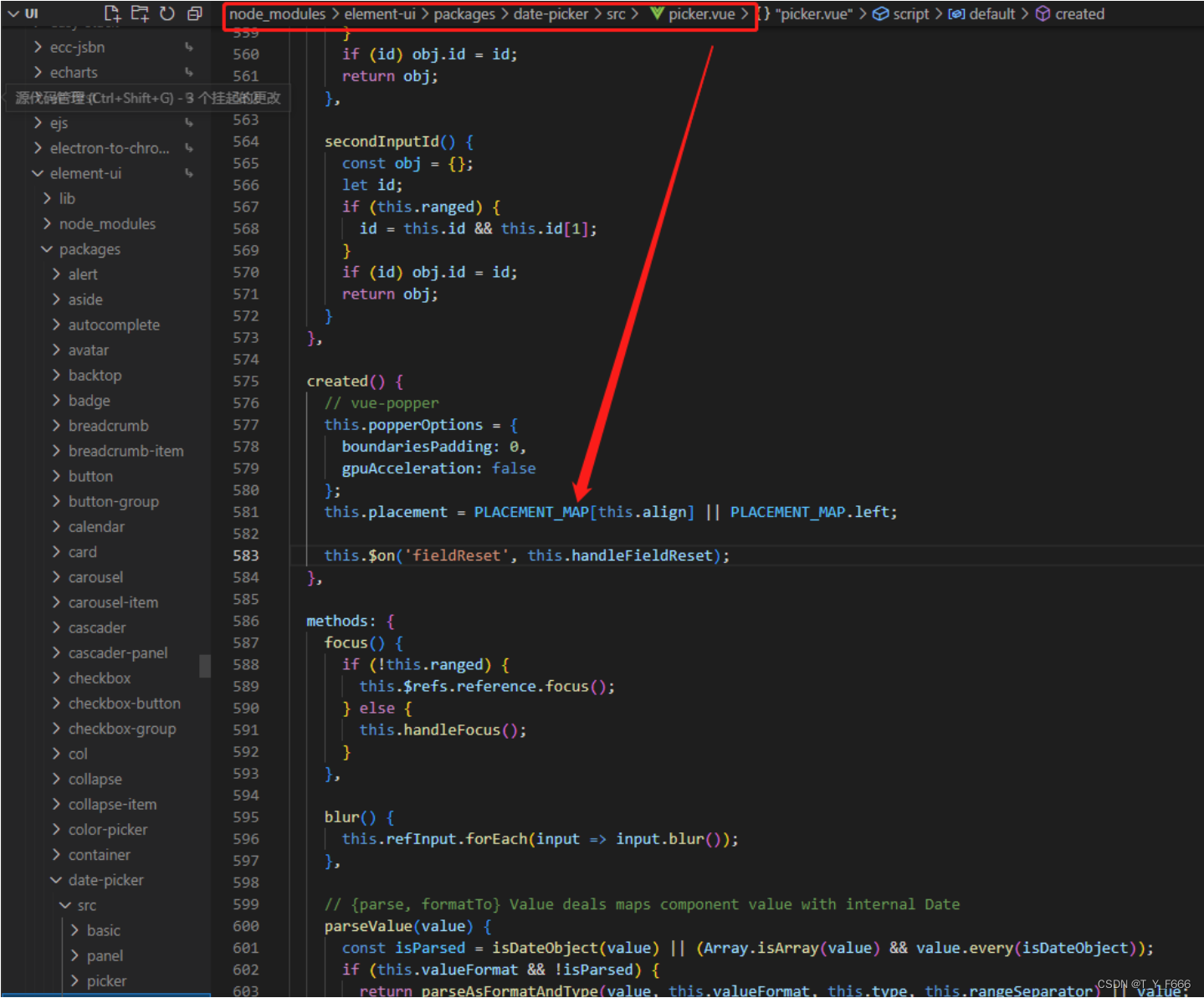Open the picker folder under src
Screen dimensions: 1204x998
click(x=106, y=981)
